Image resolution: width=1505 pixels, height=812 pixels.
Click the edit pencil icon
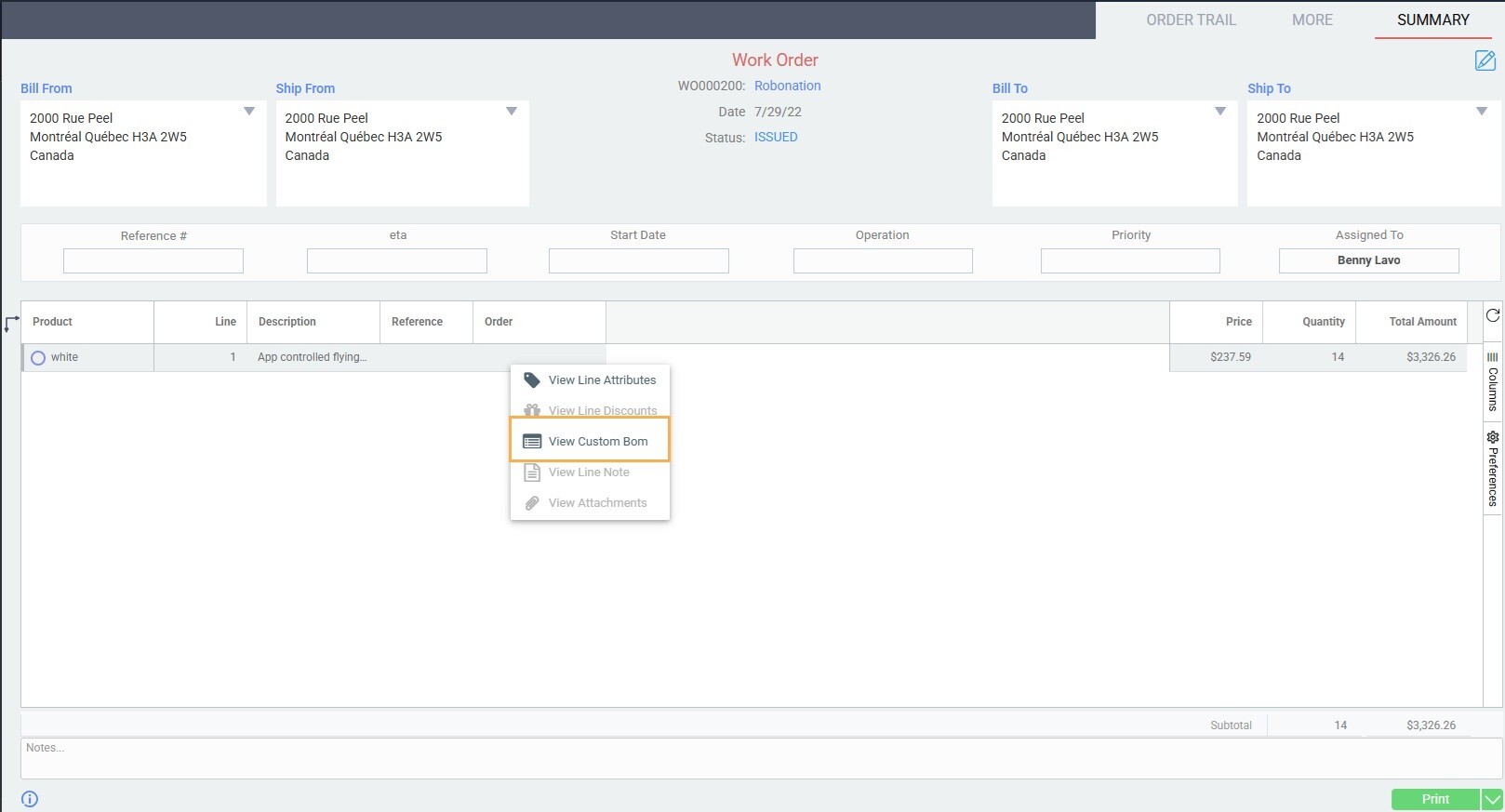1485,60
